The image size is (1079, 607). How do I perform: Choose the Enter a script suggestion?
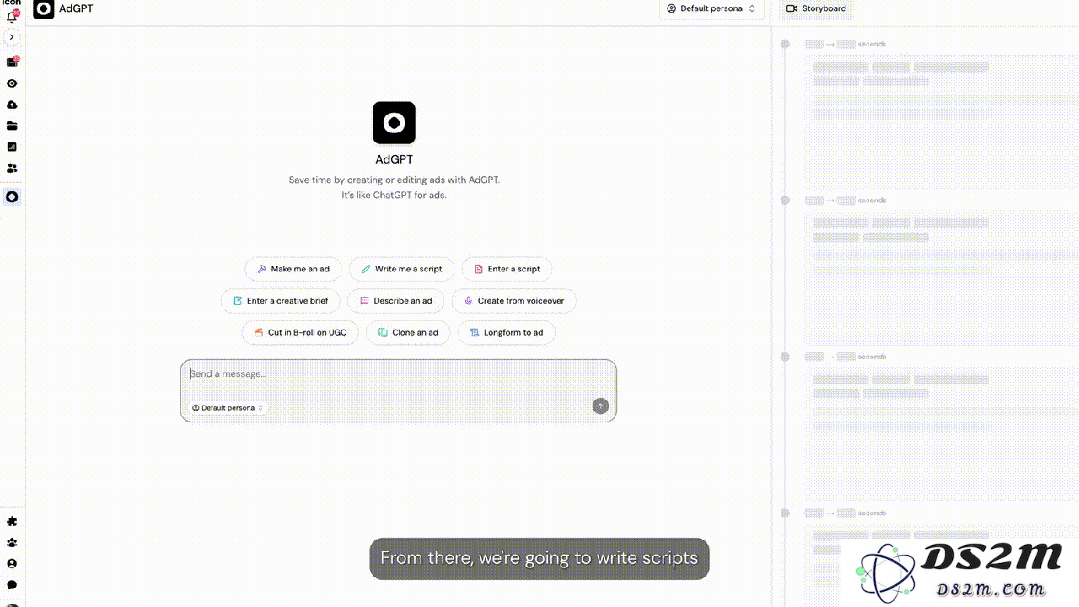[507, 269]
